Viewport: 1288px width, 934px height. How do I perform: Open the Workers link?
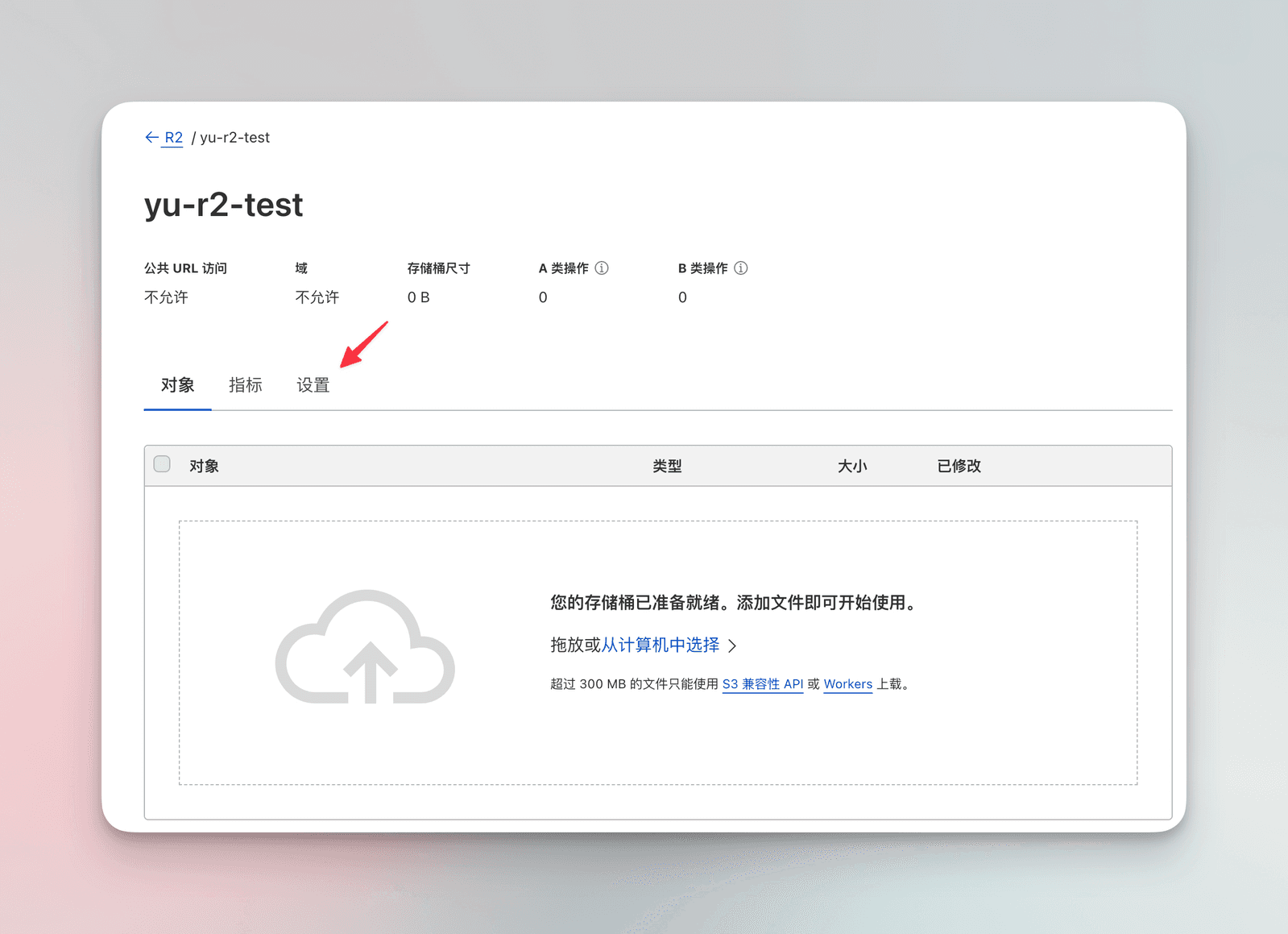[x=847, y=684]
